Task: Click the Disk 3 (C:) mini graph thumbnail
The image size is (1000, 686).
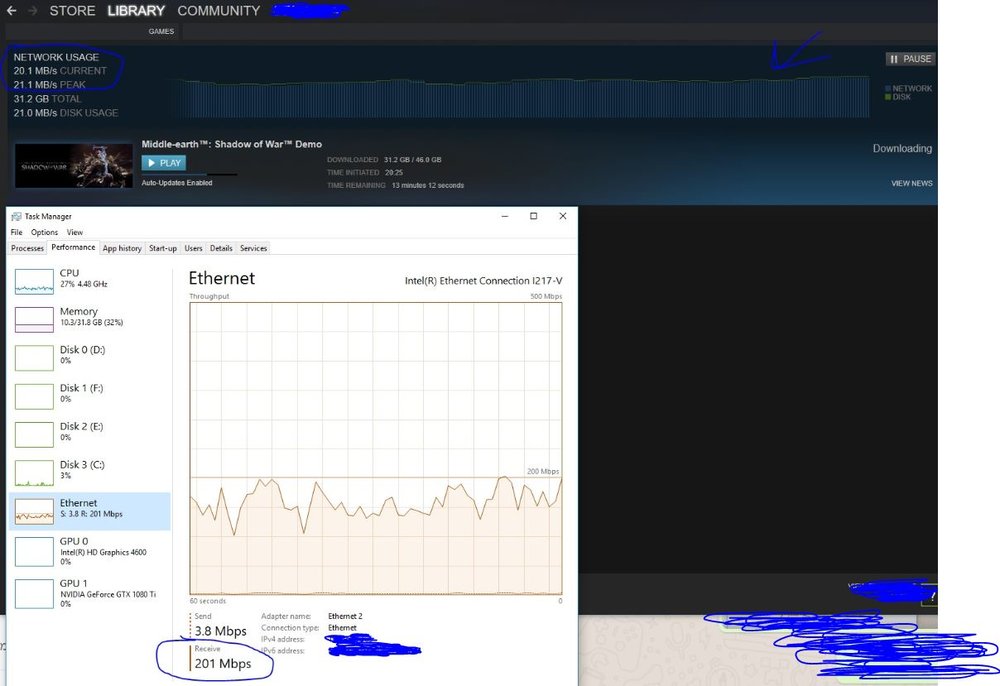Action: click(x=34, y=473)
